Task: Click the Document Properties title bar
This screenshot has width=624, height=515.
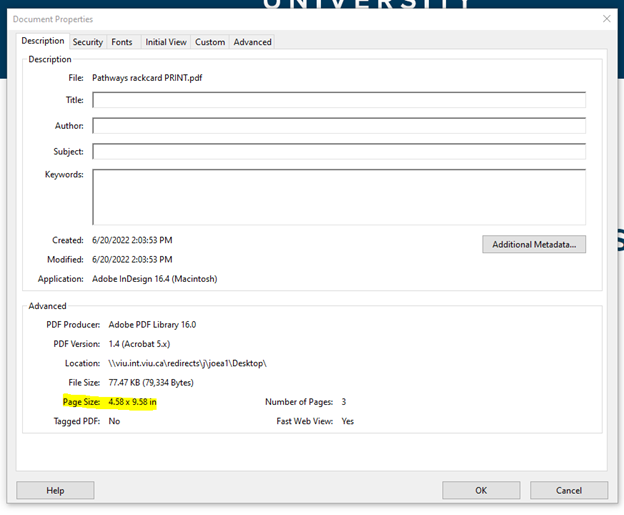Action: [300, 18]
